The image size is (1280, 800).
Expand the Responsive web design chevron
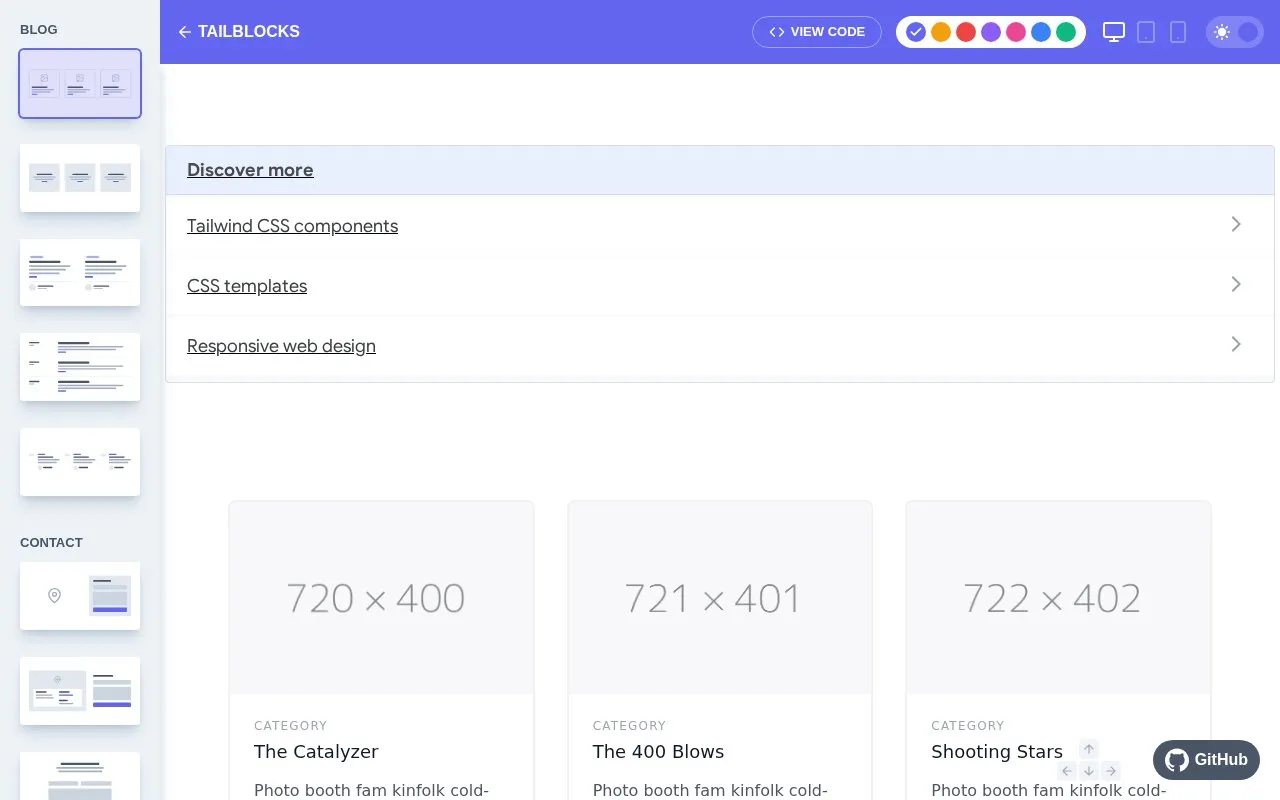coord(1236,344)
